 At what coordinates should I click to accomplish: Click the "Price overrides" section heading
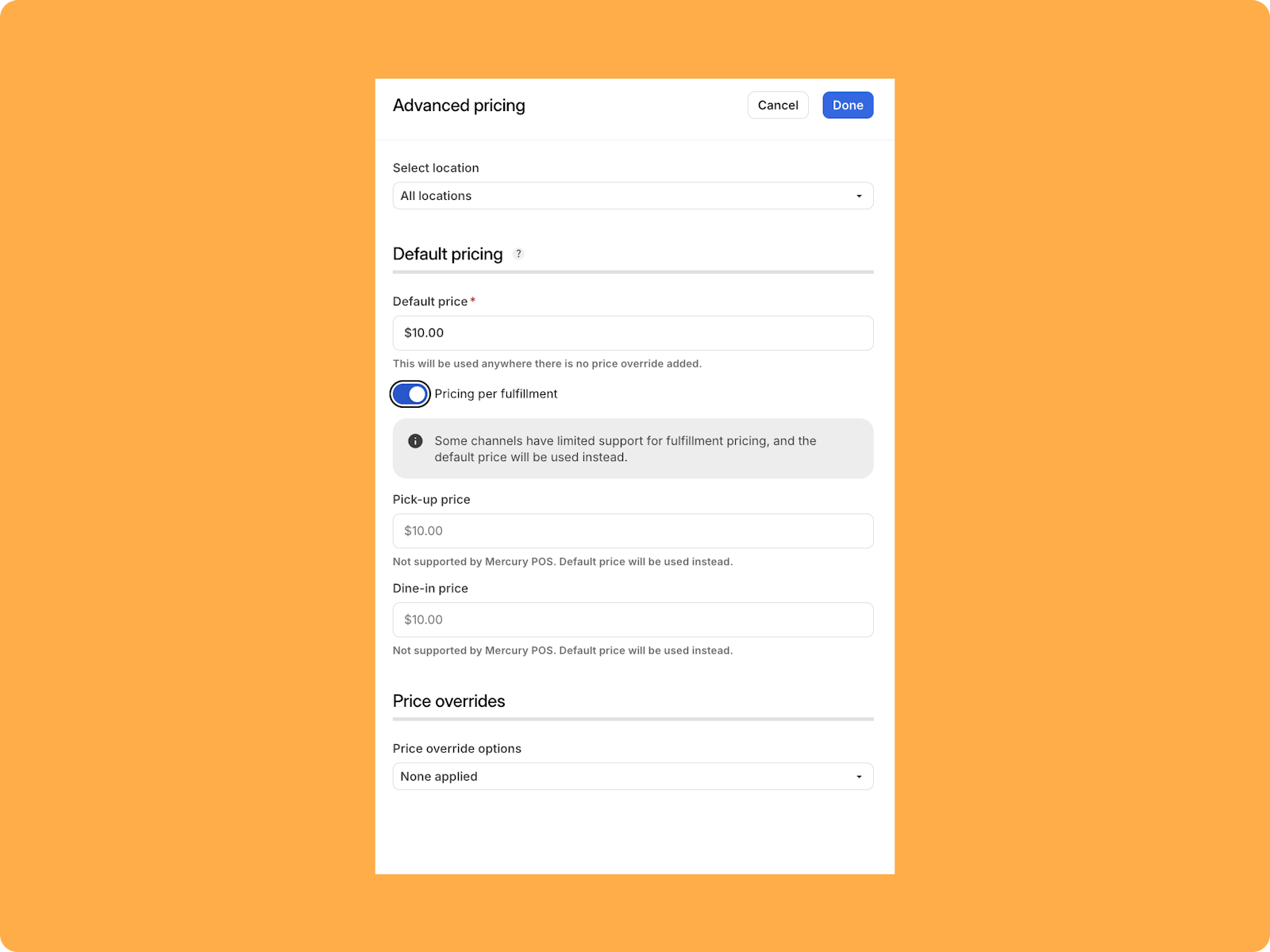tap(448, 701)
